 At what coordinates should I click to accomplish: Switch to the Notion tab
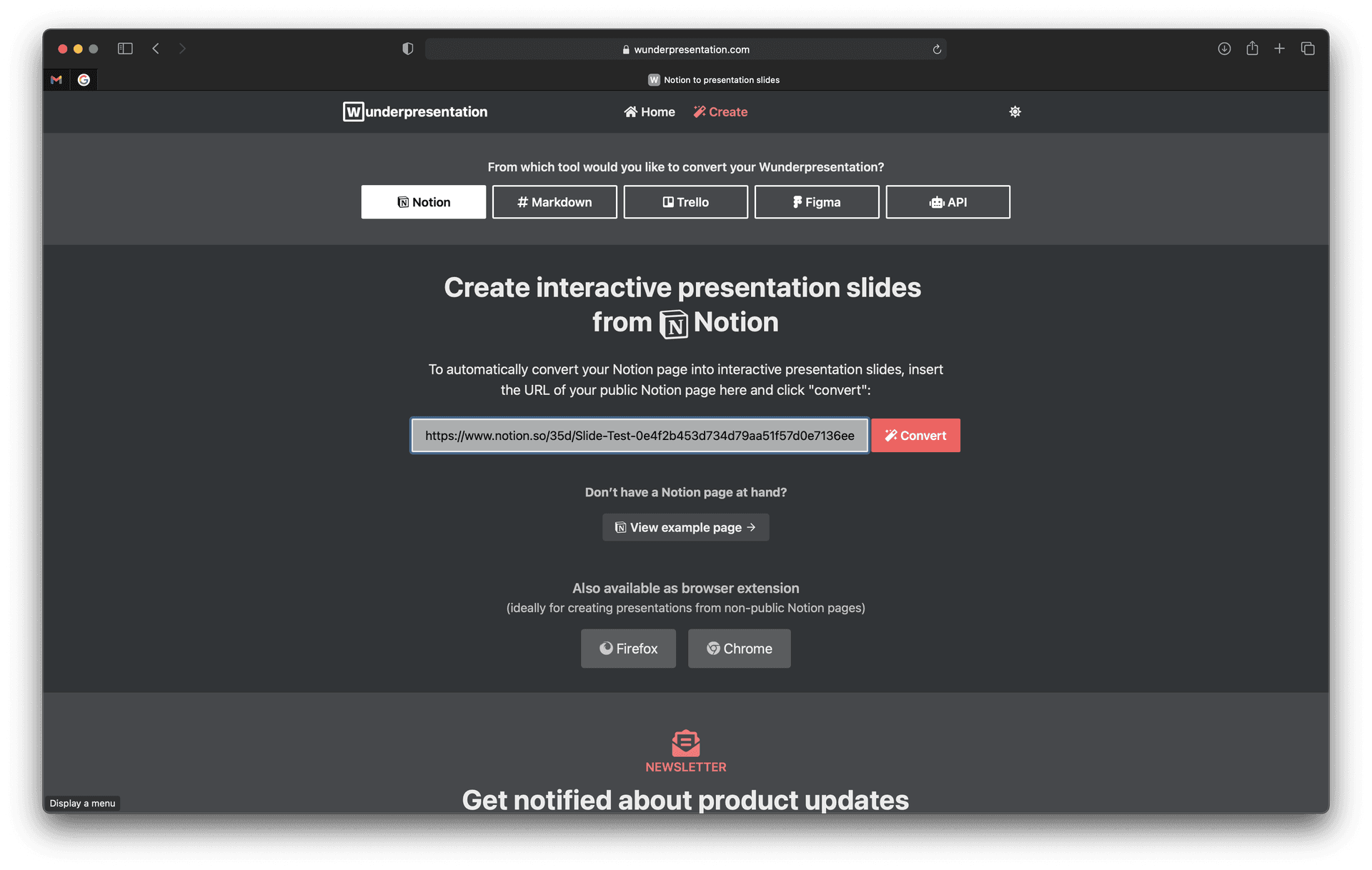coord(423,201)
